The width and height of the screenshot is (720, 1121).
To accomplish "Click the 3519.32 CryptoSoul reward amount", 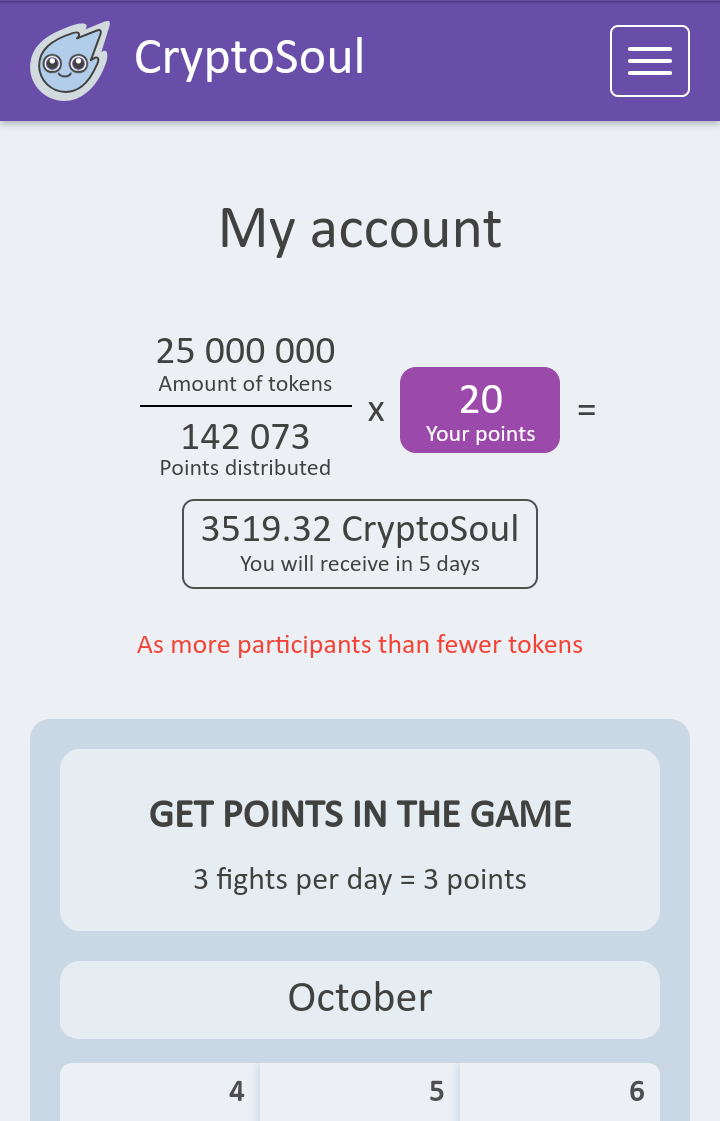I will 360,529.
